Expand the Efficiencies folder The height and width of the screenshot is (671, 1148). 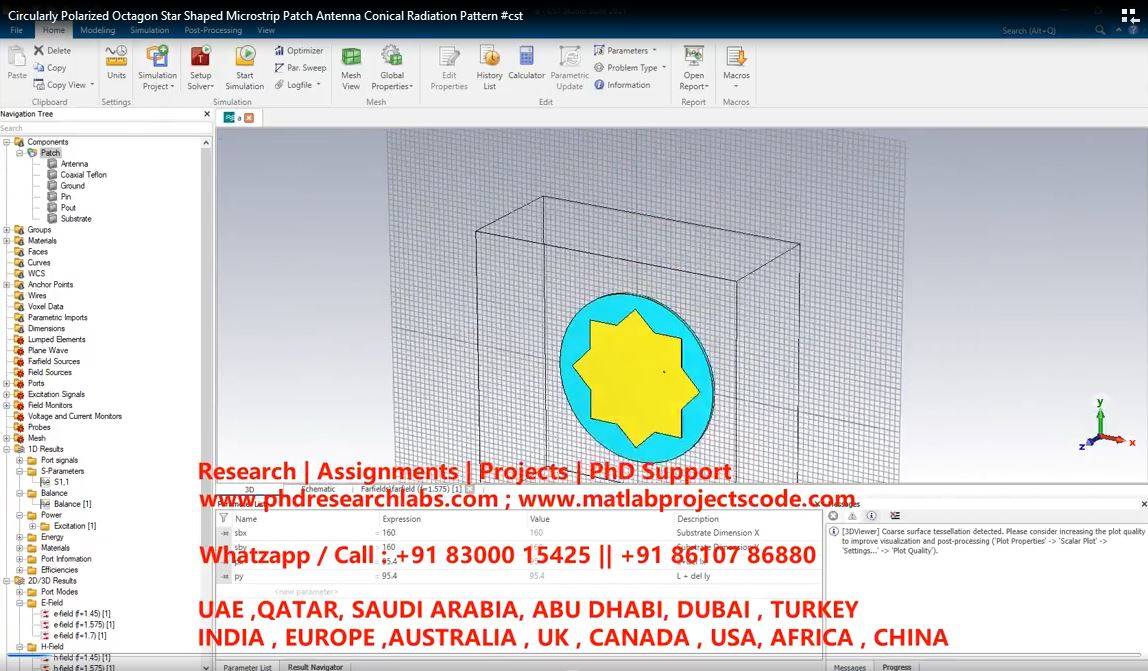coord(20,570)
